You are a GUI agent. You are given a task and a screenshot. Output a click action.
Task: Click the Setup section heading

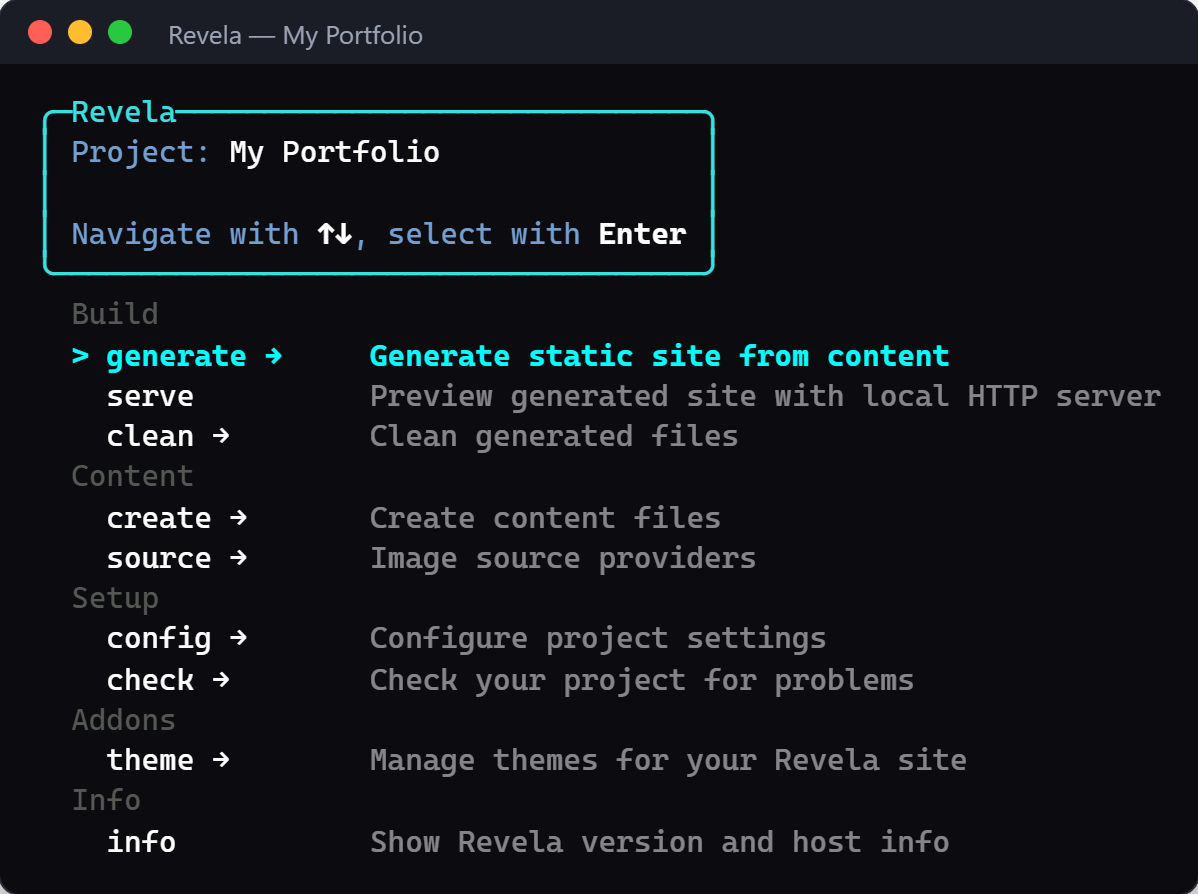pyautogui.click(x=115, y=598)
